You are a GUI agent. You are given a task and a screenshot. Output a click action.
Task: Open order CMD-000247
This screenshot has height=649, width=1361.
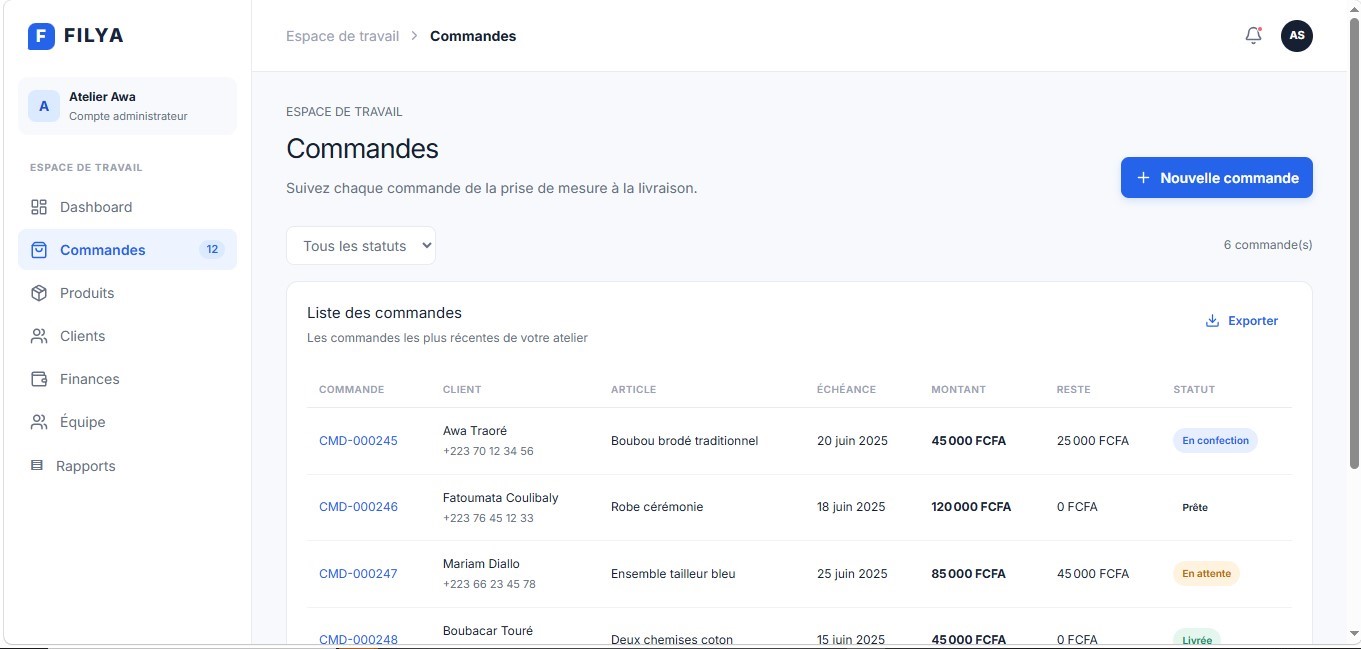point(358,574)
